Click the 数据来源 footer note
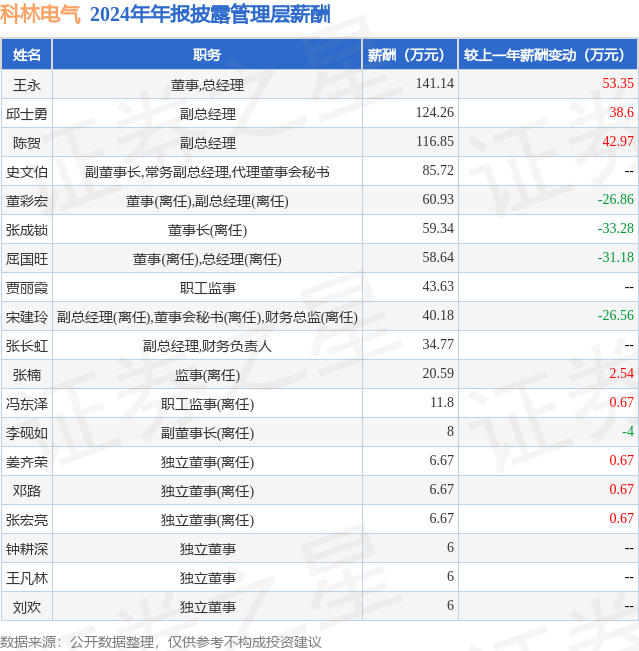Image resolution: width=639 pixels, height=651 pixels. click(160, 642)
